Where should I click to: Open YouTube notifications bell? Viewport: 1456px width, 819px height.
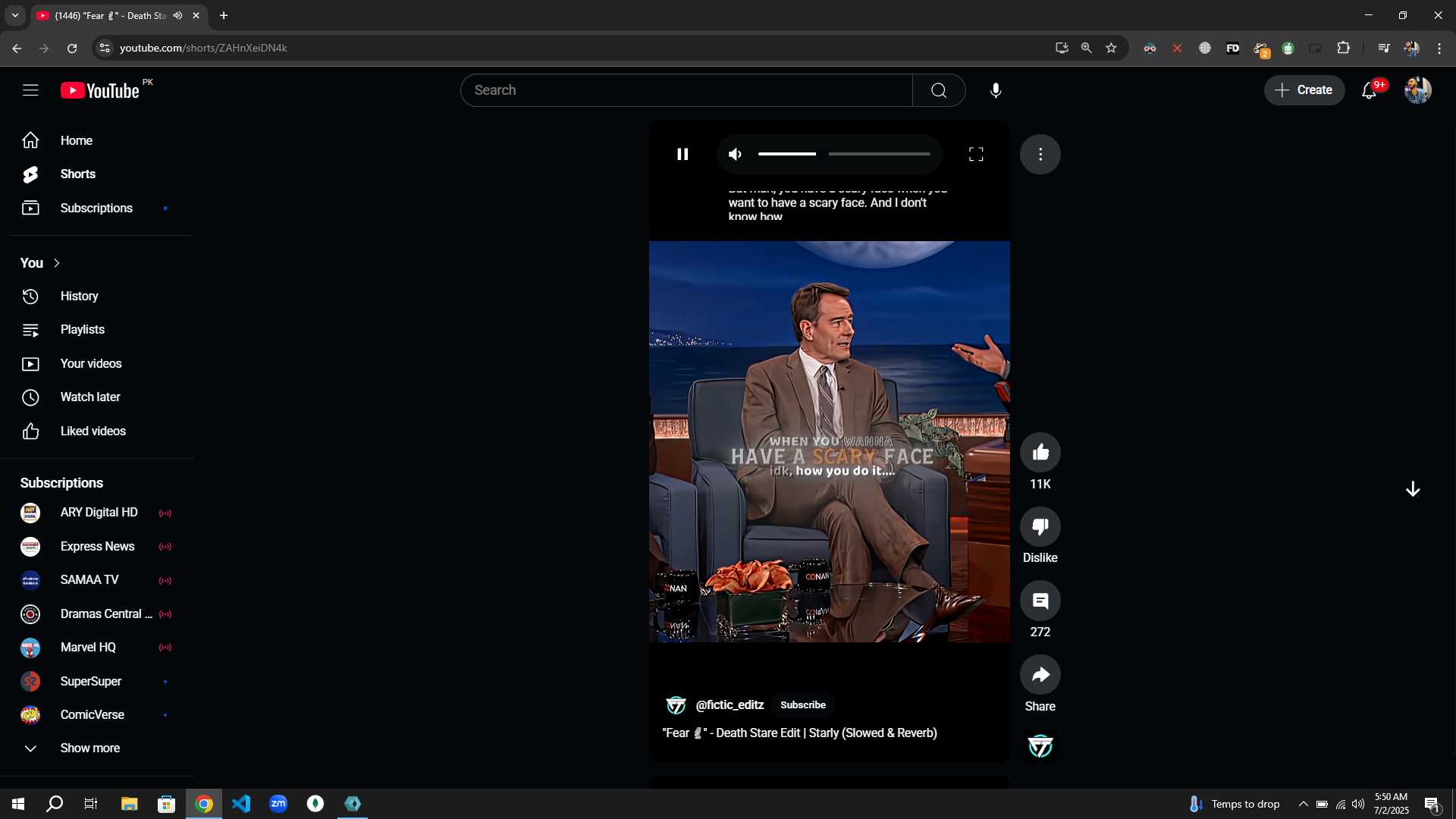1370,90
